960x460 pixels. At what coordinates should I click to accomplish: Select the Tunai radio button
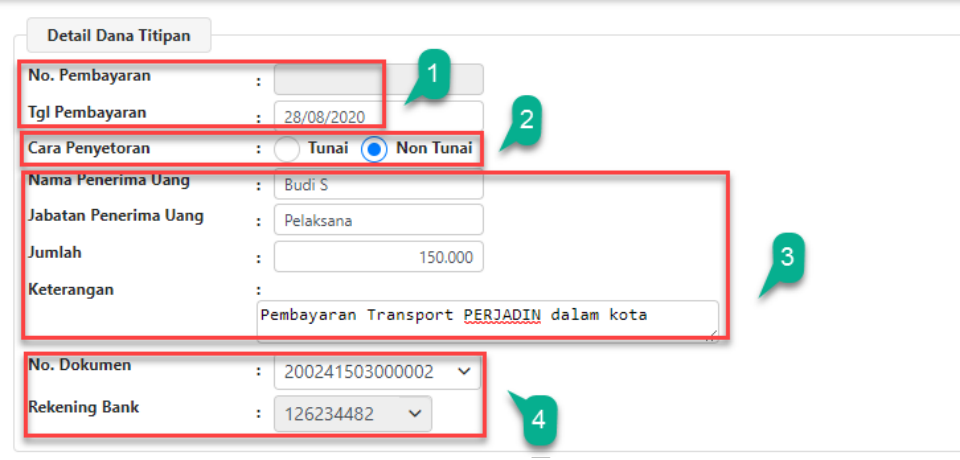coord(287,149)
